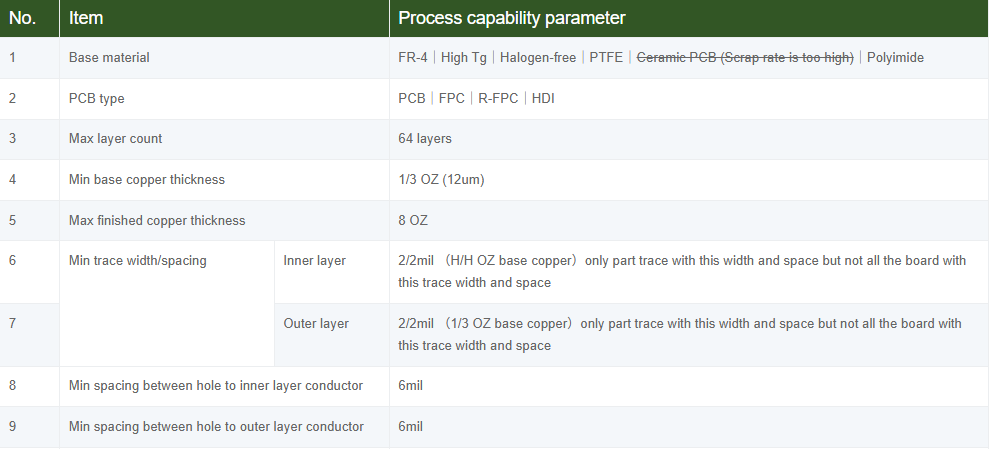Click the "Outer layer" sub-item cell

coord(316,324)
